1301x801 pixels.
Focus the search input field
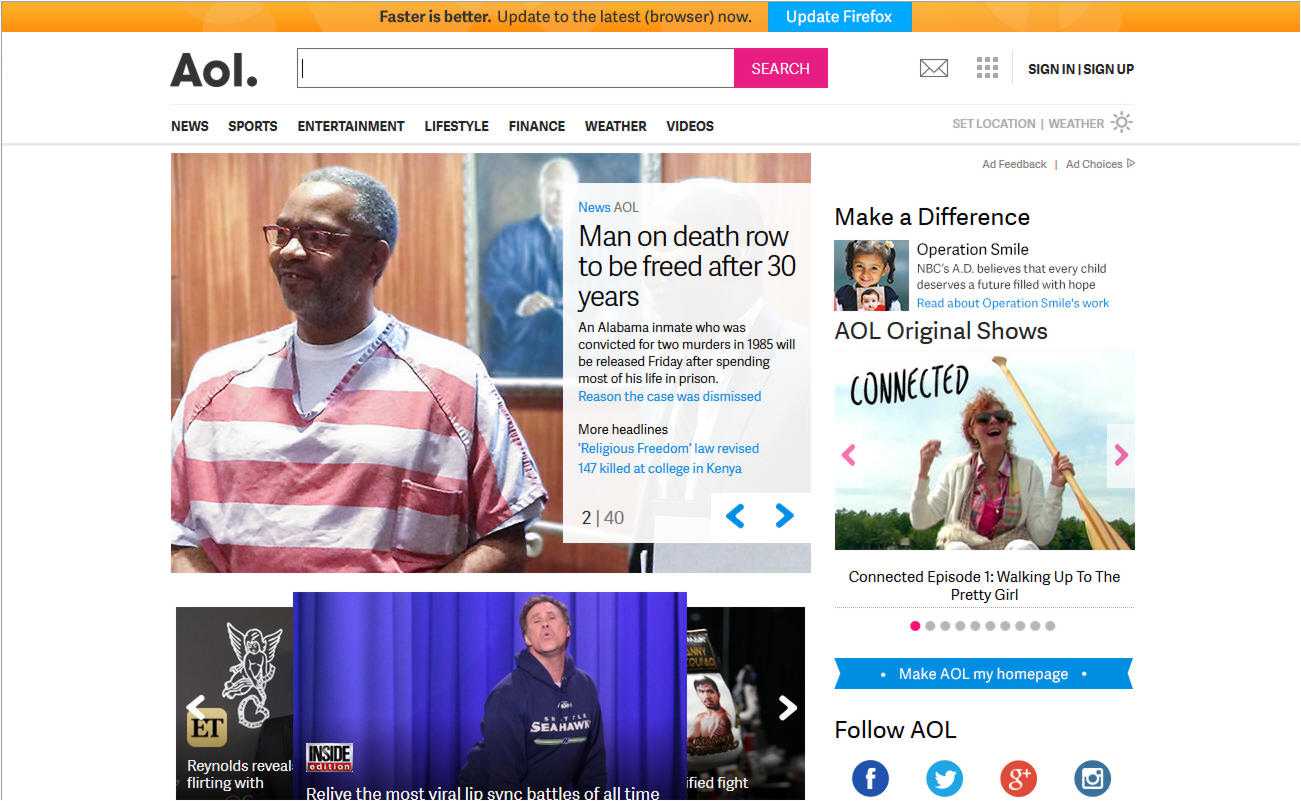516,68
